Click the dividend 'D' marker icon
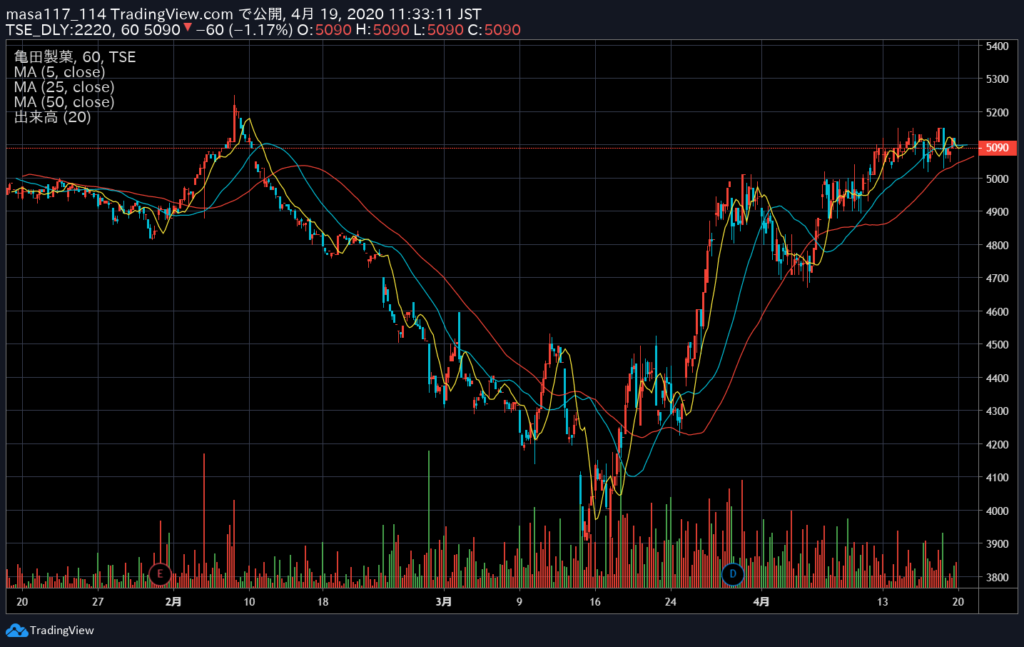The width and height of the screenshot is (1024, 647). (x=733, y=574)
